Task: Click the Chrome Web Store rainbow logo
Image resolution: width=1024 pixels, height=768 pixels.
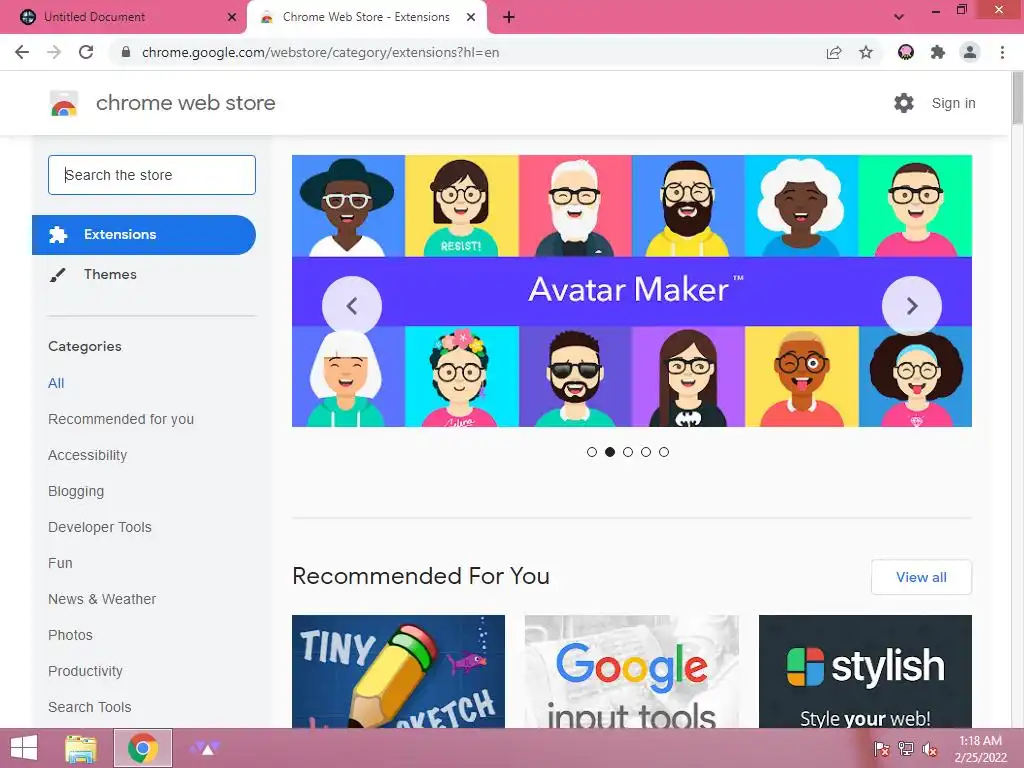Action: point(64,103)
